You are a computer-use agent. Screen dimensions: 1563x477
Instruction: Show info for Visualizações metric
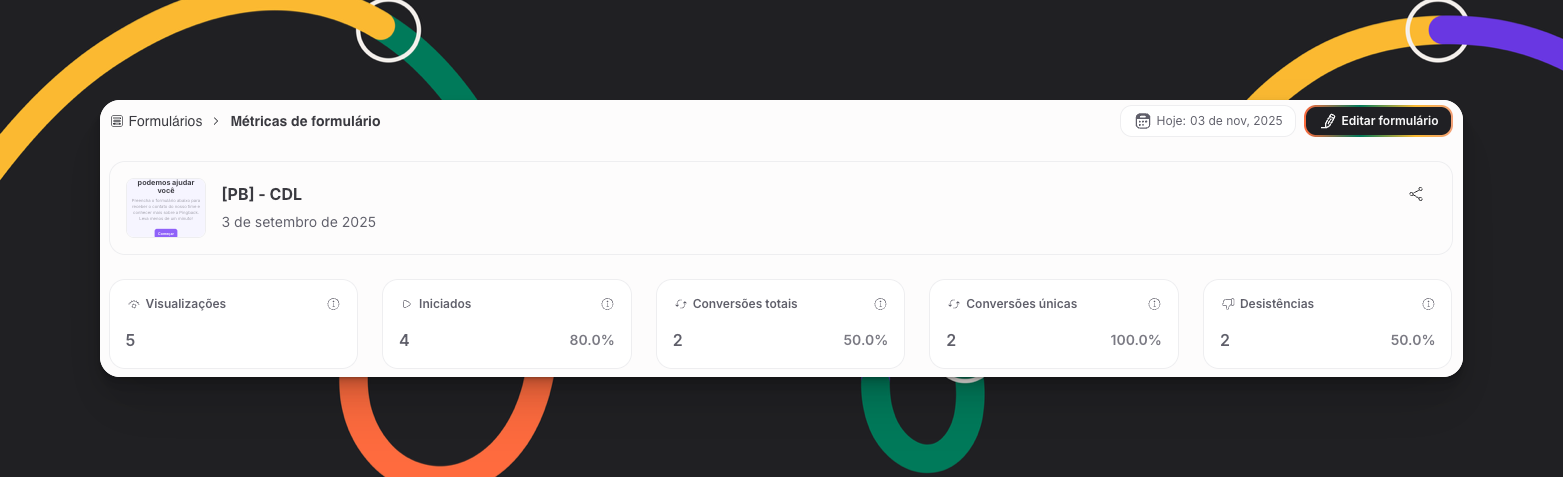pyautogui.click(x=334, y=304)
